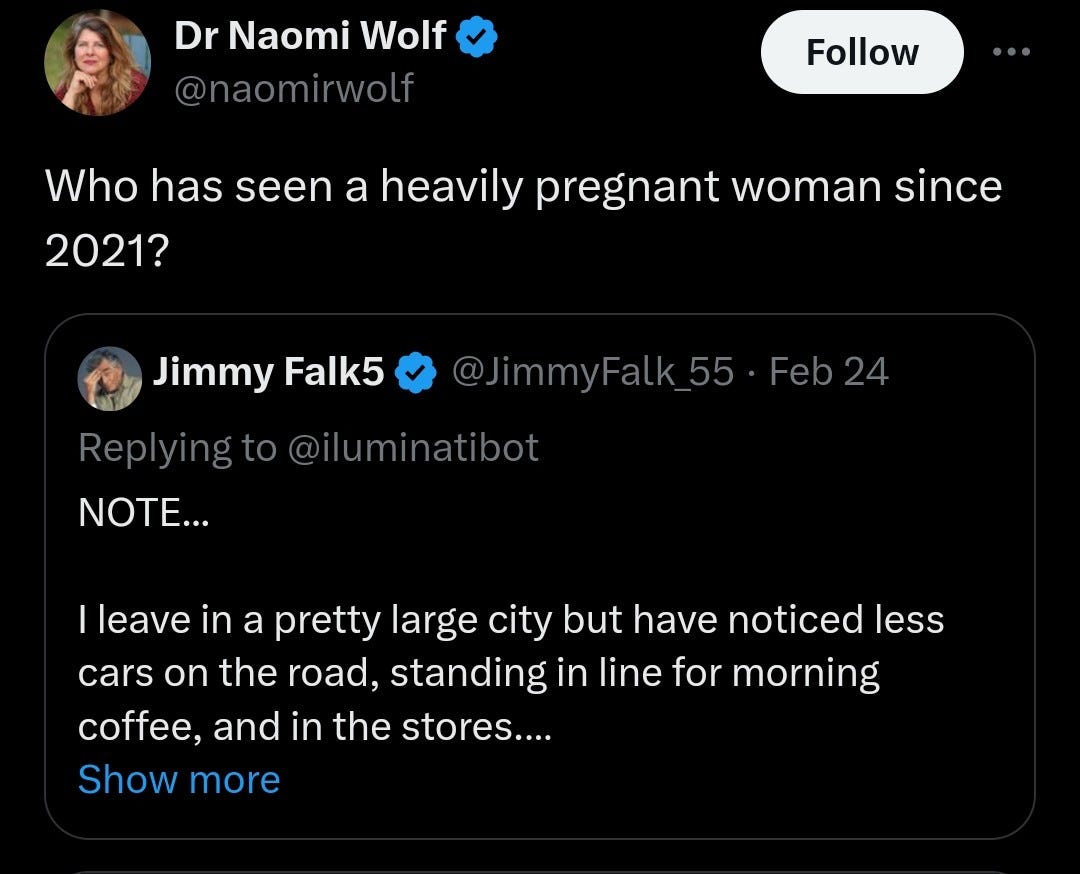Expand the quoted tweet with Show more

tap(179, 780)
